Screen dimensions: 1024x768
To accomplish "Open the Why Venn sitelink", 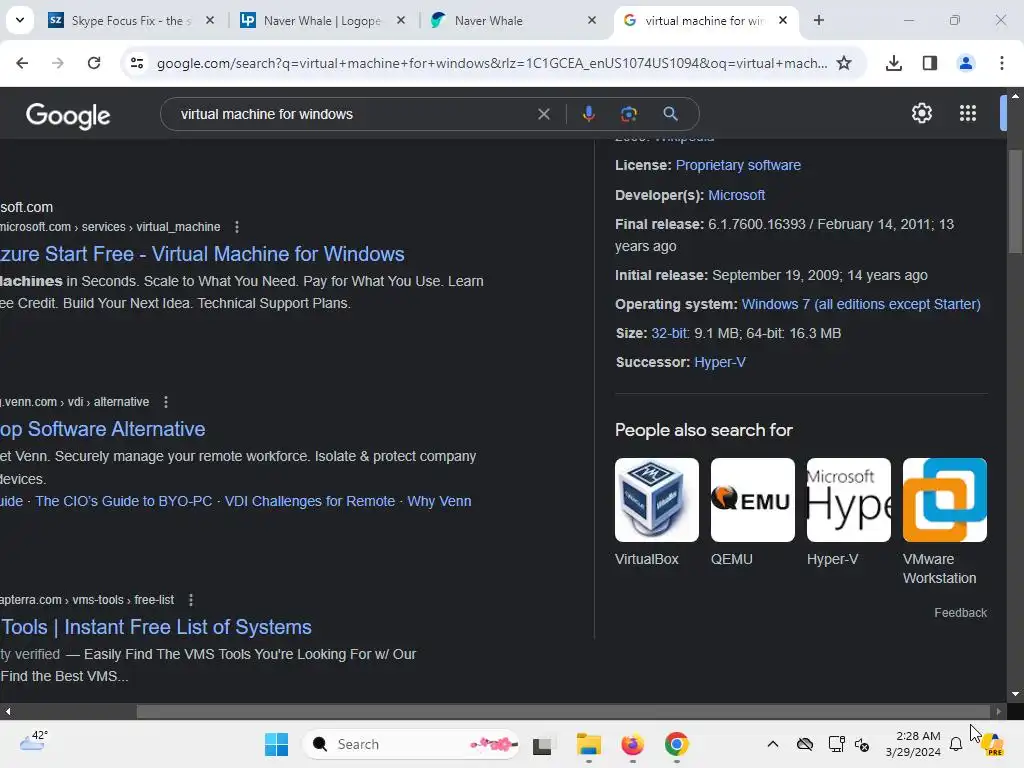I will click(x=439, y=501).
